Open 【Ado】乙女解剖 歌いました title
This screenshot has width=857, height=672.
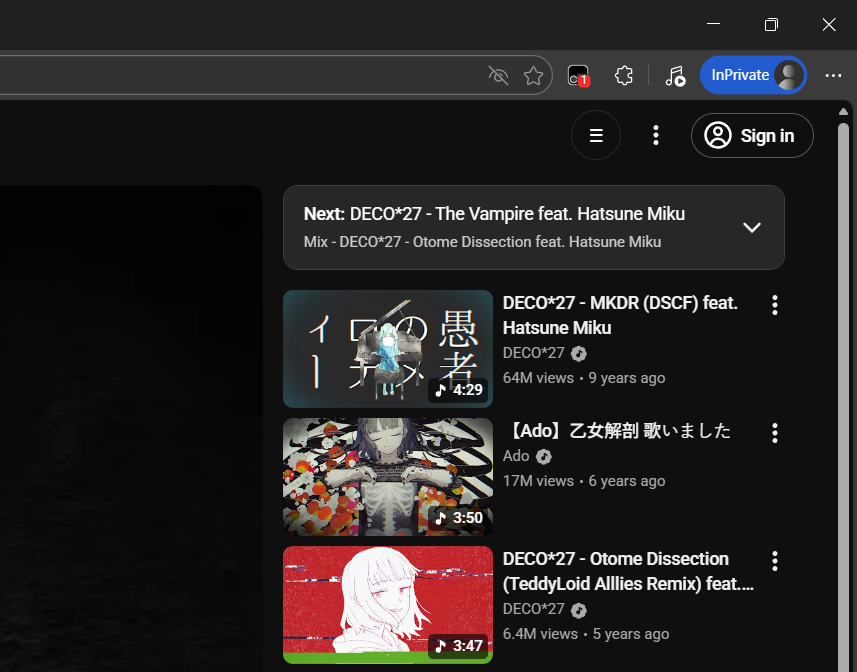617,431
